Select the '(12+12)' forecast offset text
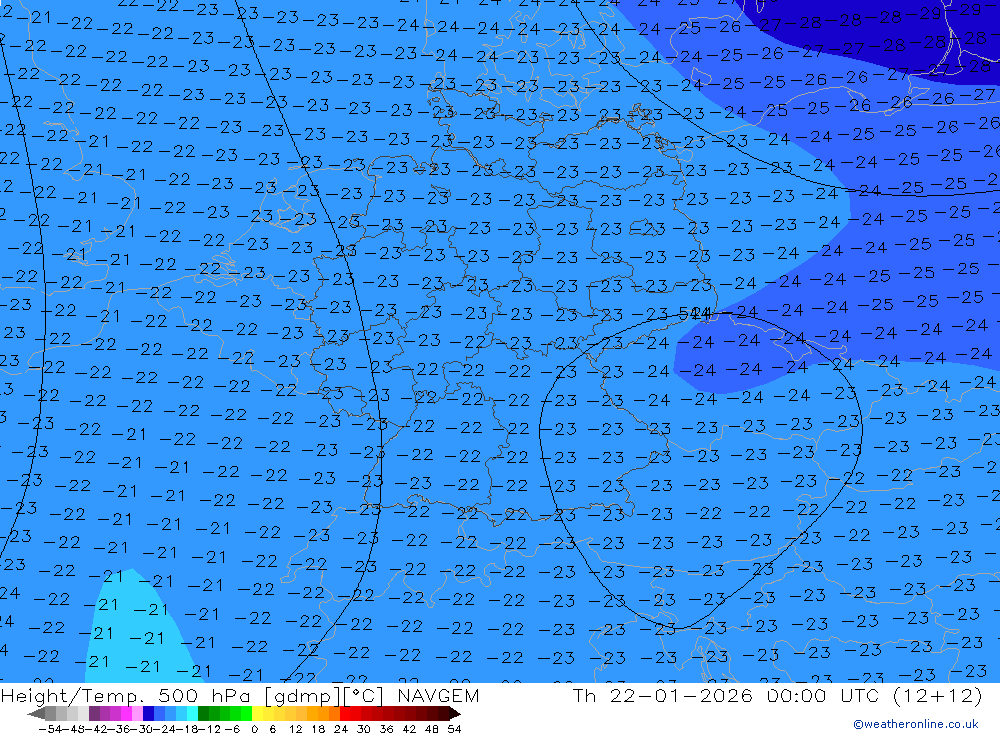The image size is (1000, 733). click(937, 696)
